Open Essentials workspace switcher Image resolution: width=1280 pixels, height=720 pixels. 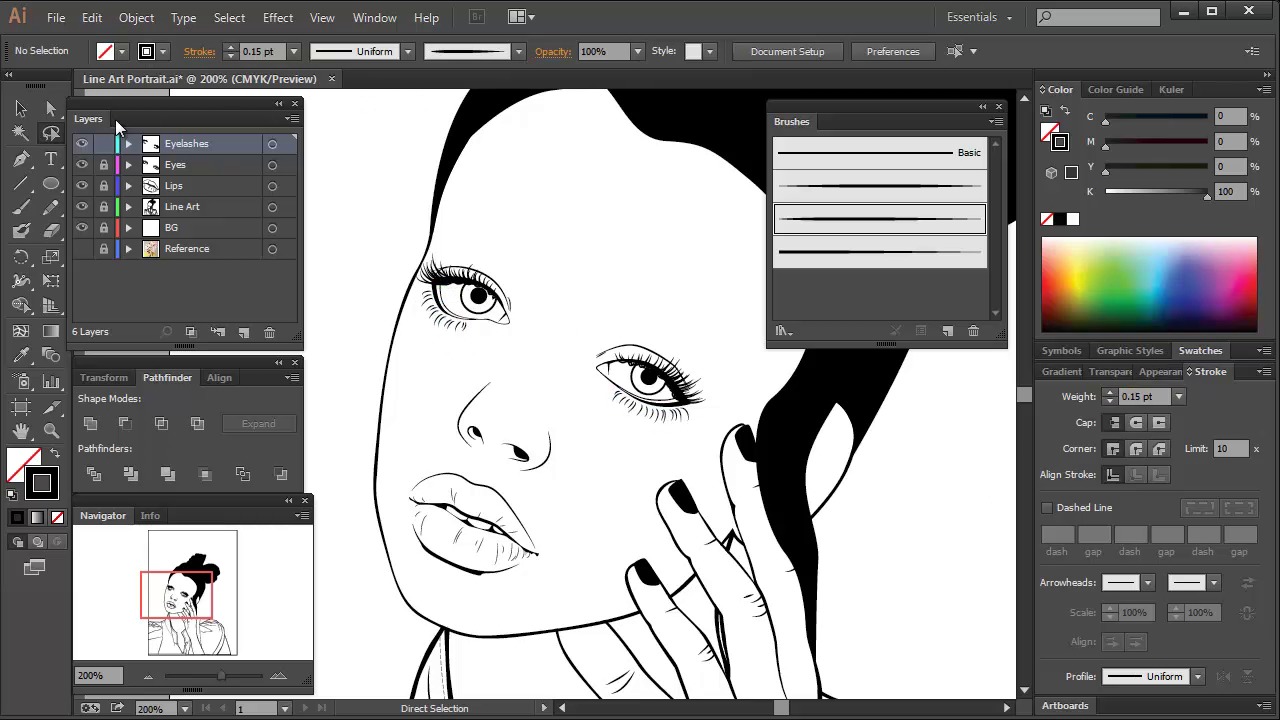point(979,17)
